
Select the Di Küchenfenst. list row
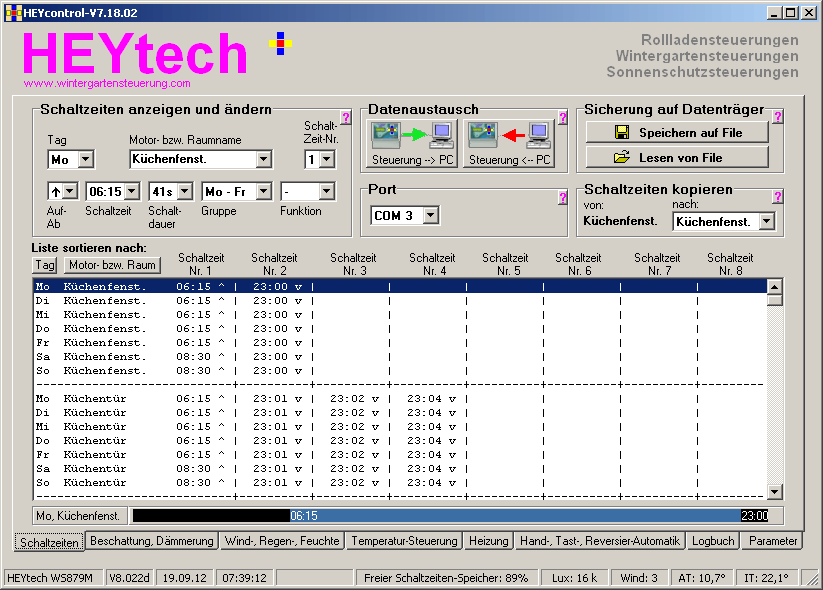(400, 301)
